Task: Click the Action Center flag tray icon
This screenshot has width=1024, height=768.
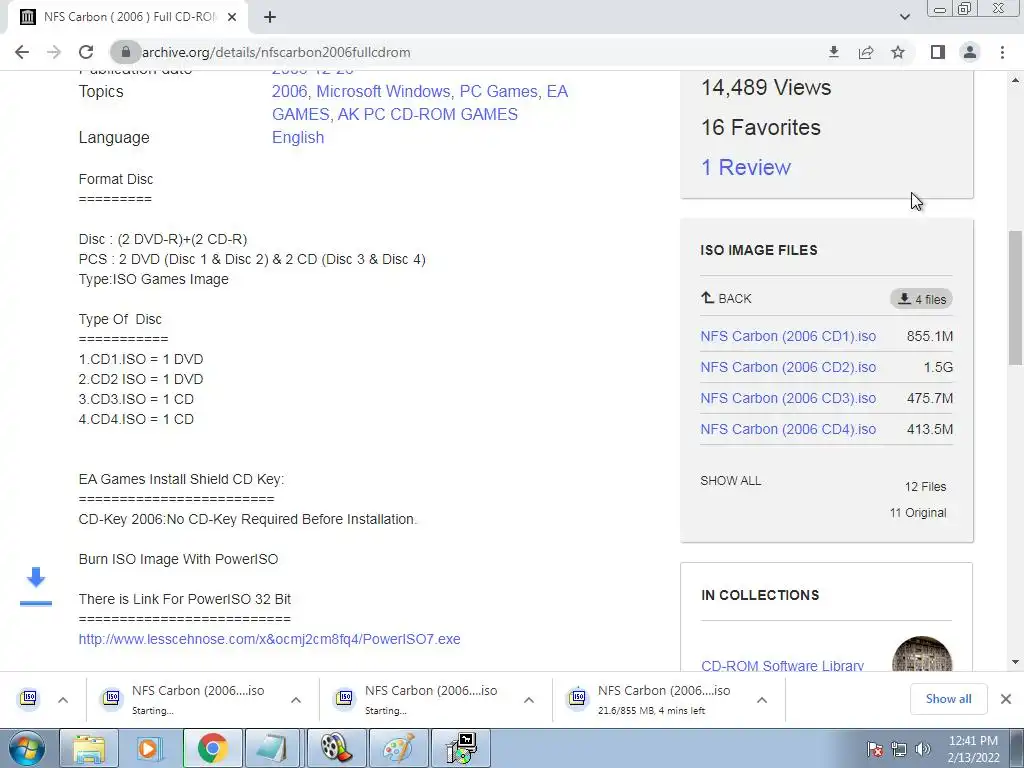Action: click(875, 749)
